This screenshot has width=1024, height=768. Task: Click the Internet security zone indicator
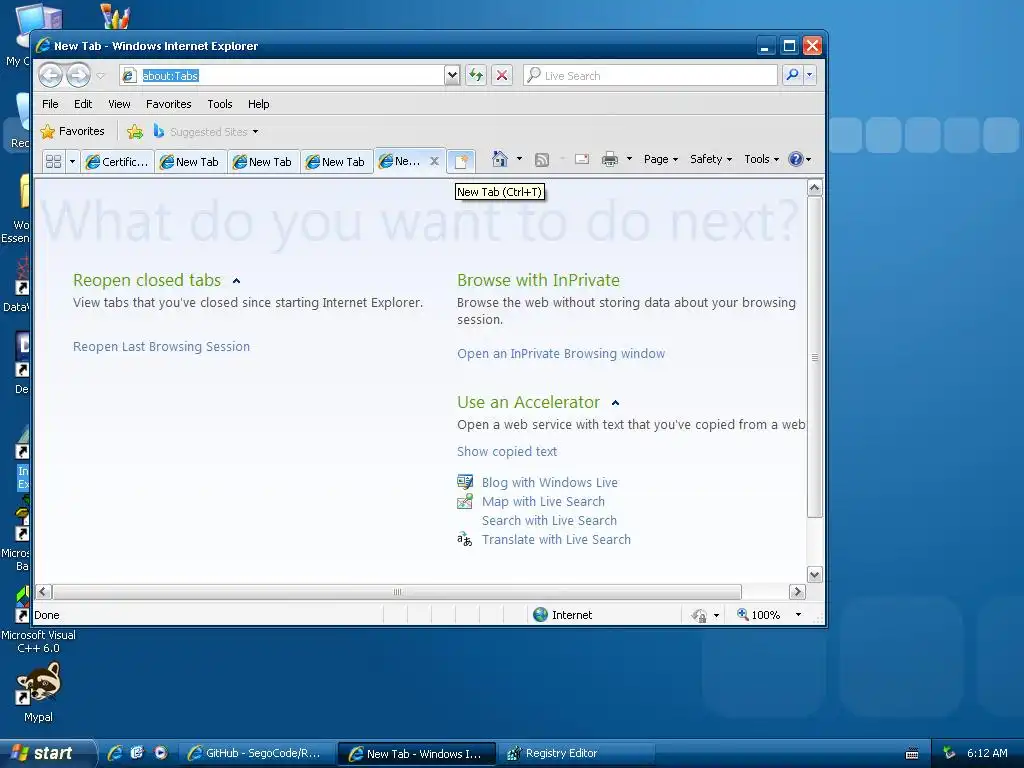click(563, 615)
